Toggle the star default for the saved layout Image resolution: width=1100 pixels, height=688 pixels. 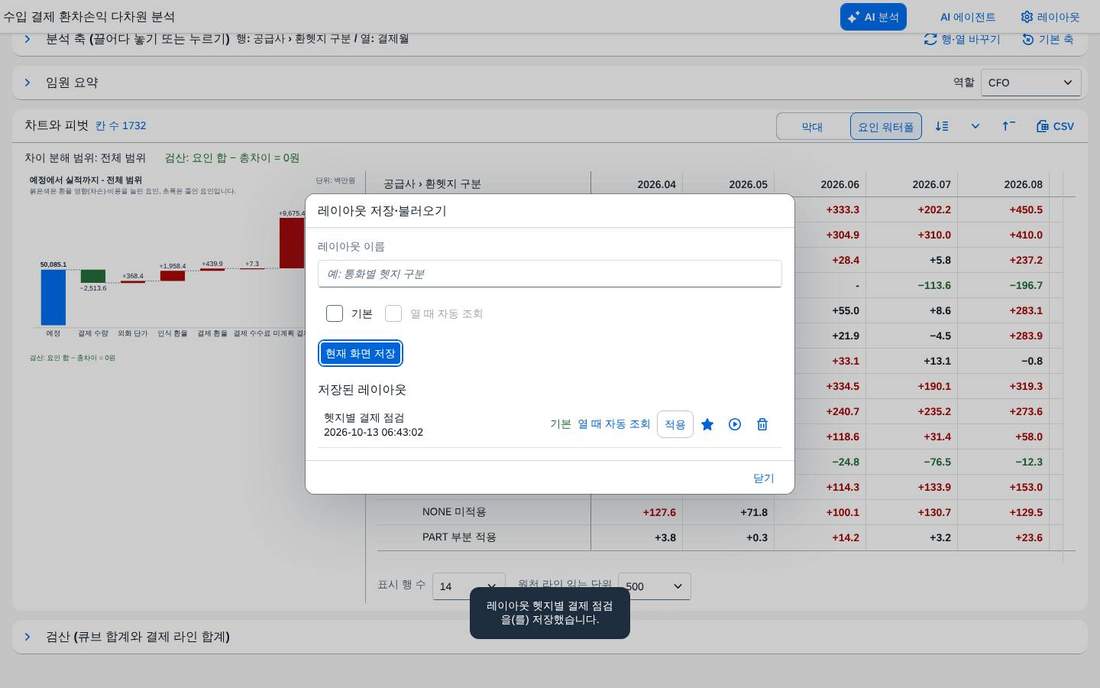click(x=707, y=424)
